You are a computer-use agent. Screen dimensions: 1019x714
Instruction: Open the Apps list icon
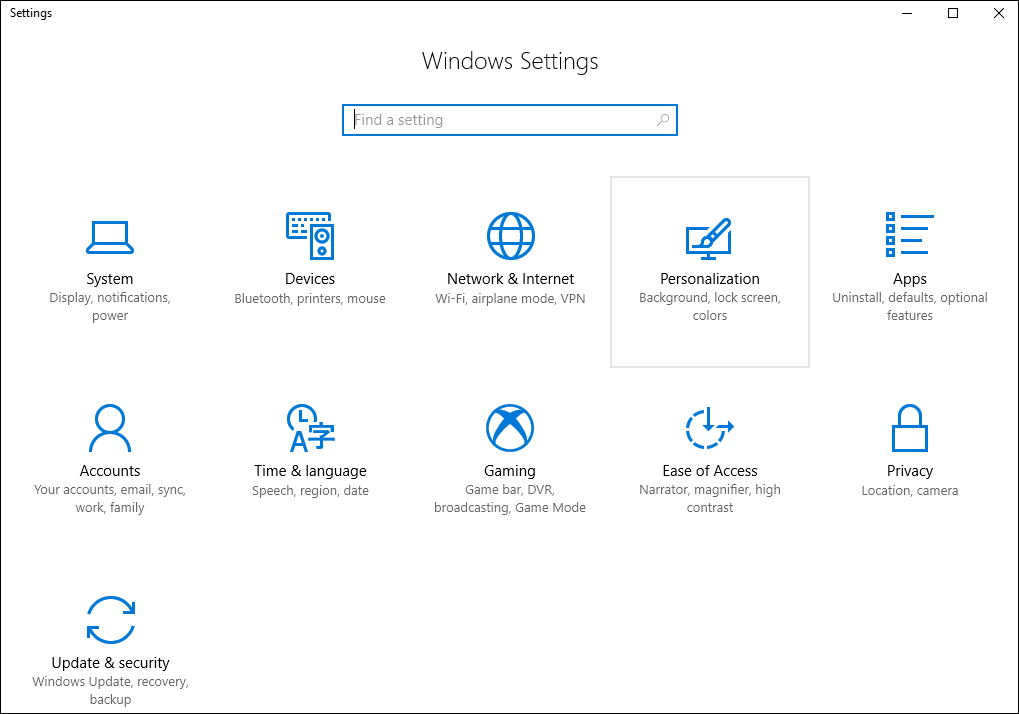click(x=909, y=236)
